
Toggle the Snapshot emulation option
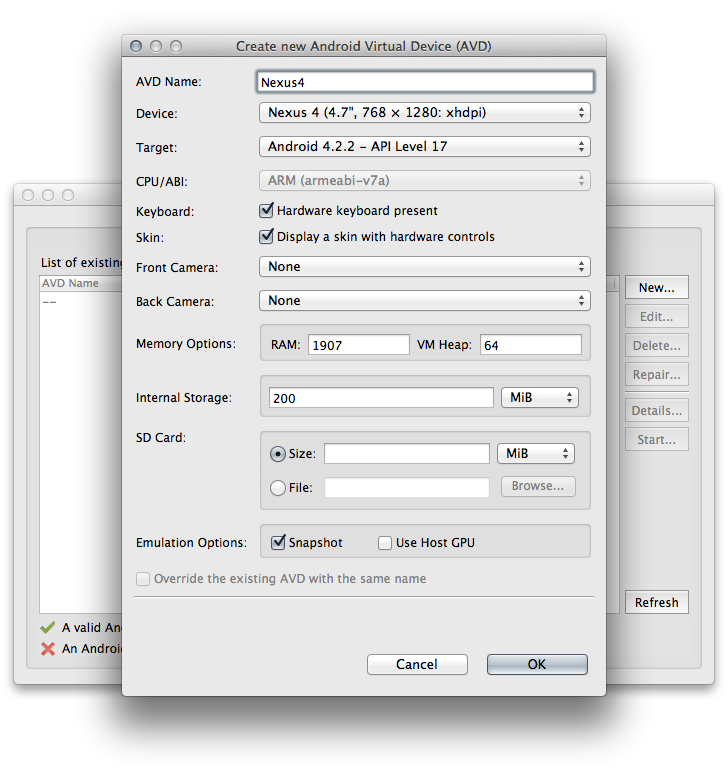(278, 542)
